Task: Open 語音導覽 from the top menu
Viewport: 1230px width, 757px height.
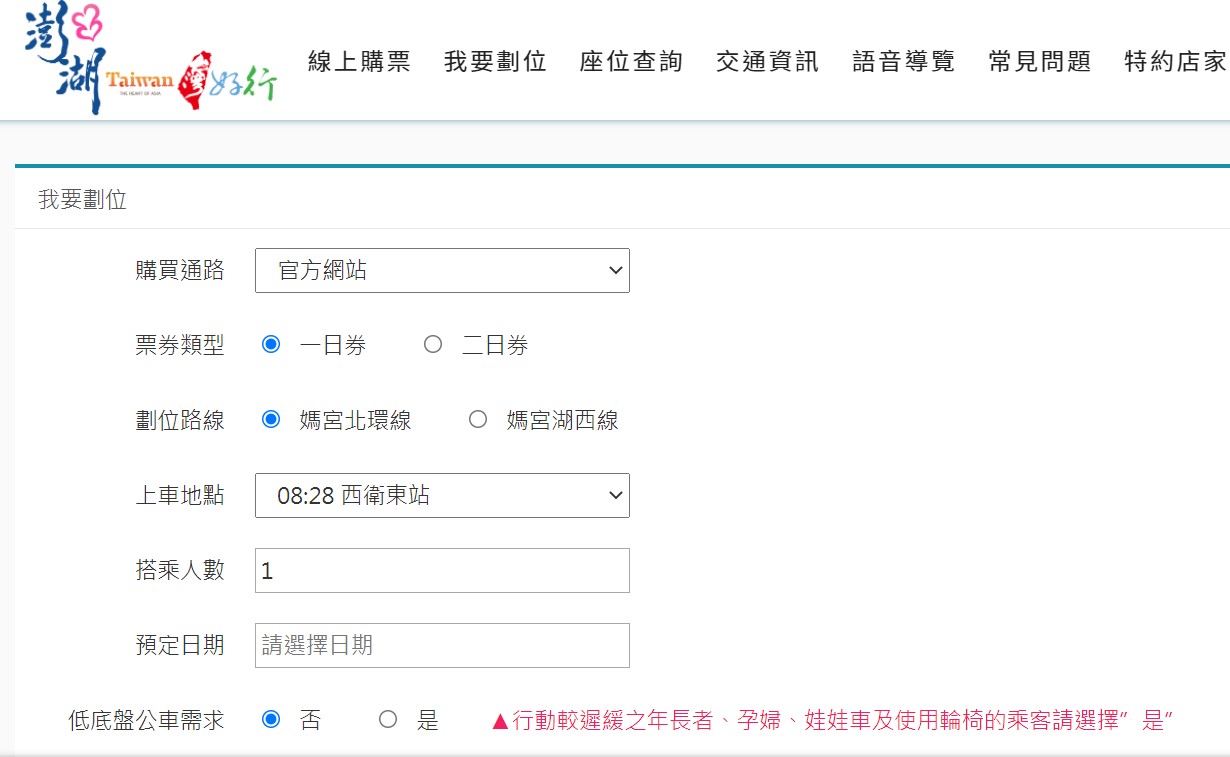Action: pyautogui.click(x=903, y=62)
